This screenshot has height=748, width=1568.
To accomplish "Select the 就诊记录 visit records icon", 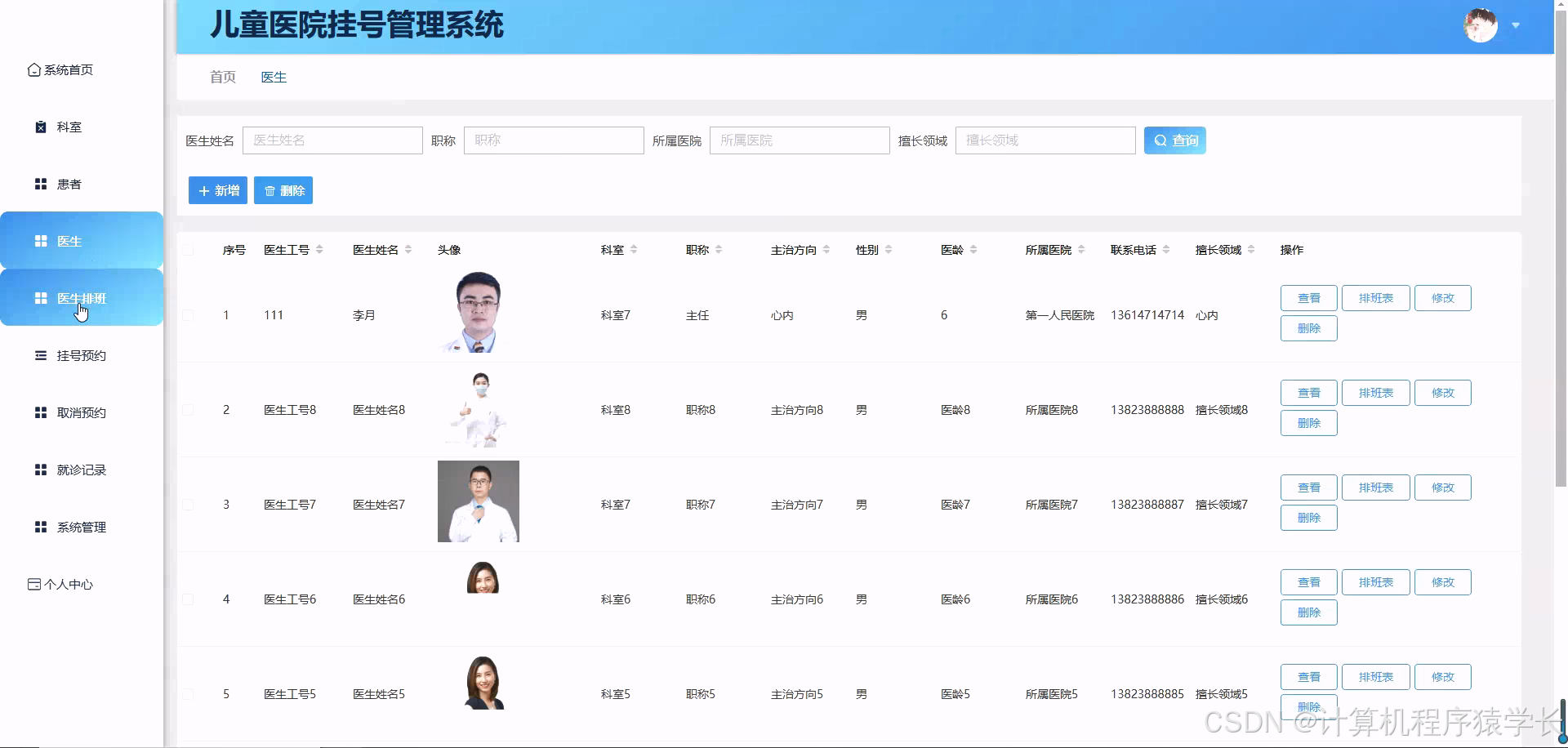I will [42, 470].
